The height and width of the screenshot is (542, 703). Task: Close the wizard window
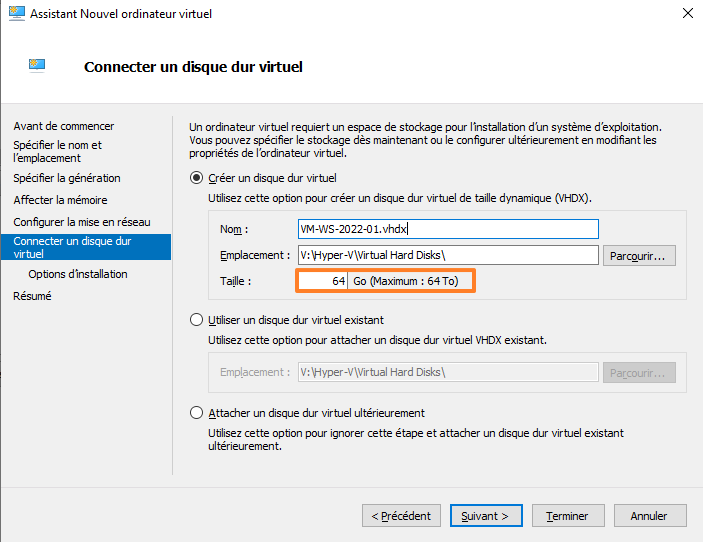687,14
